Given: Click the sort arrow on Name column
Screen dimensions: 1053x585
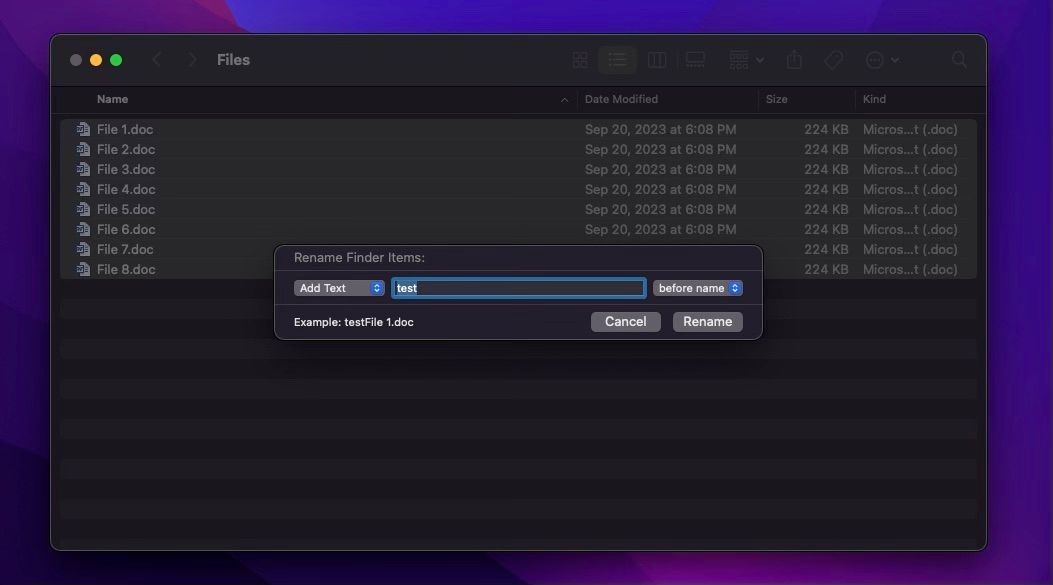Looking at the screenshot, I should click(x=564, y=99).
